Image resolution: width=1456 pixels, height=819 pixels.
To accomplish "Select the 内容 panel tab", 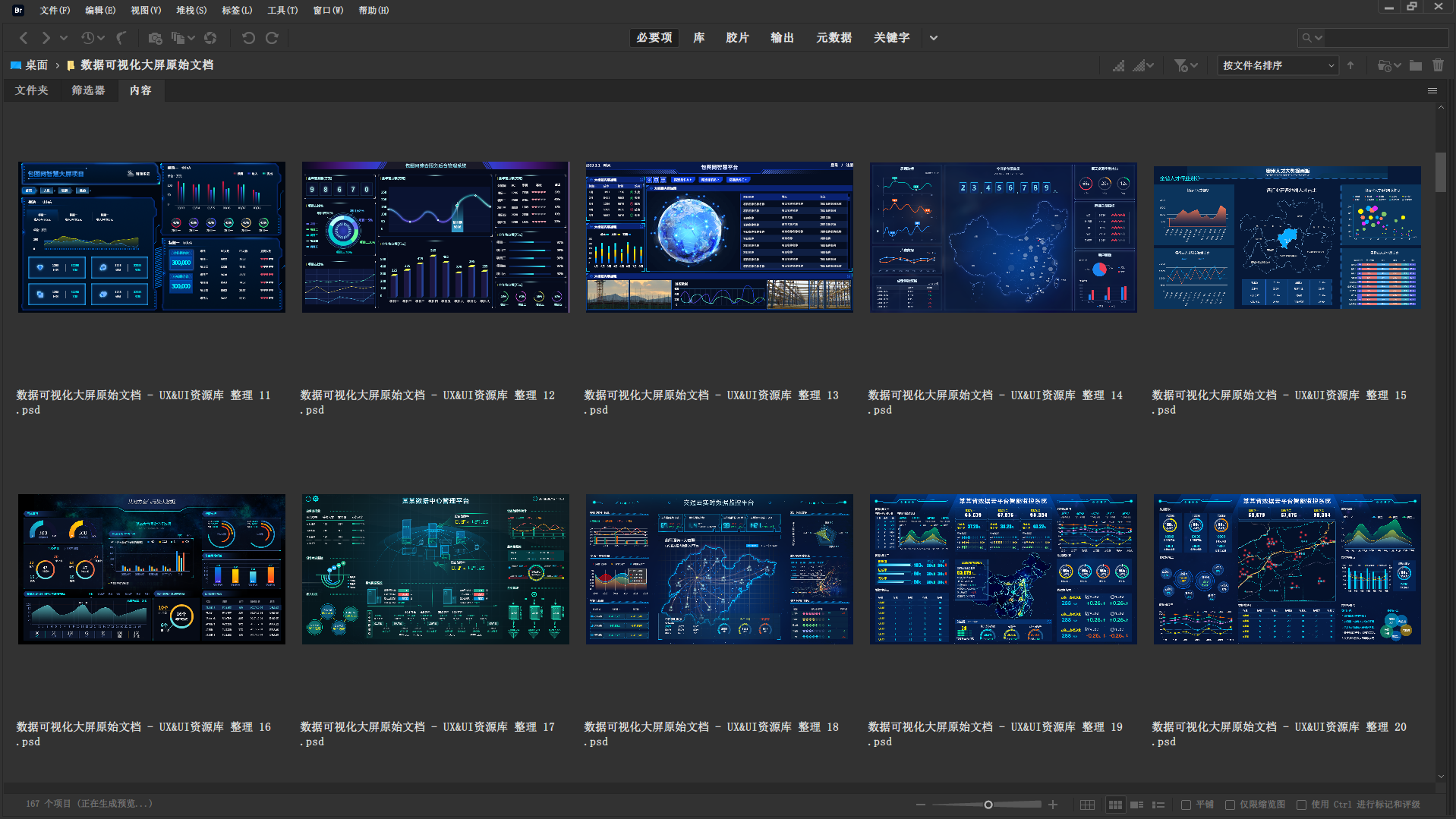I will [140, 91].
